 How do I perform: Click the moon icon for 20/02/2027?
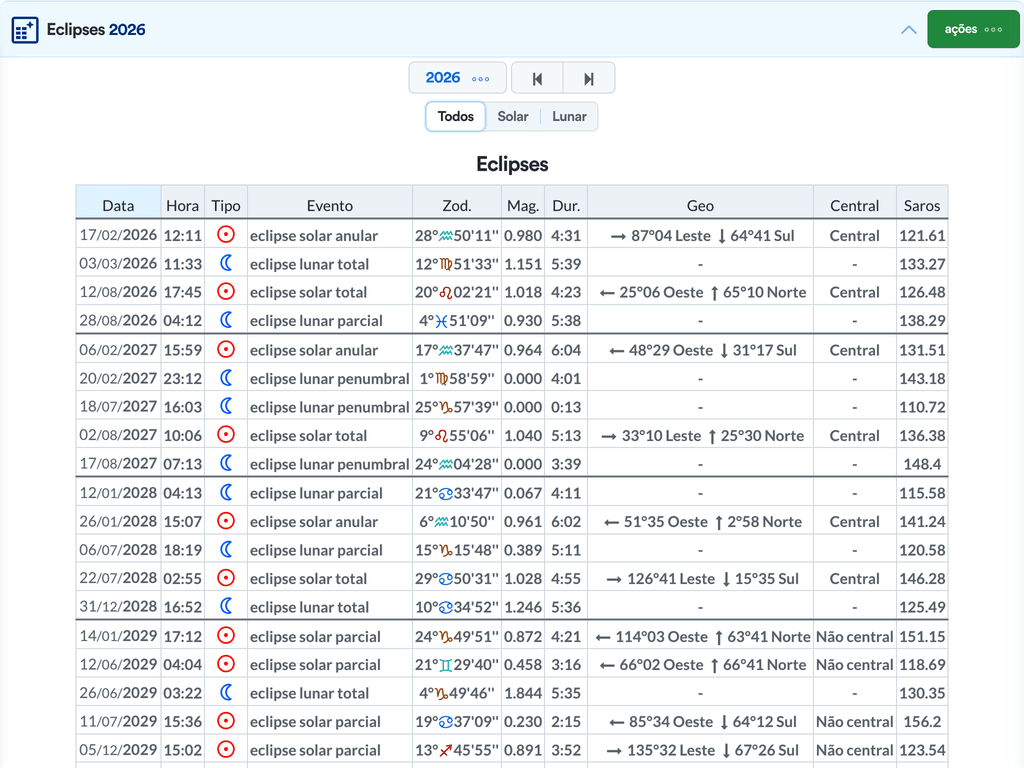point(226,377)
